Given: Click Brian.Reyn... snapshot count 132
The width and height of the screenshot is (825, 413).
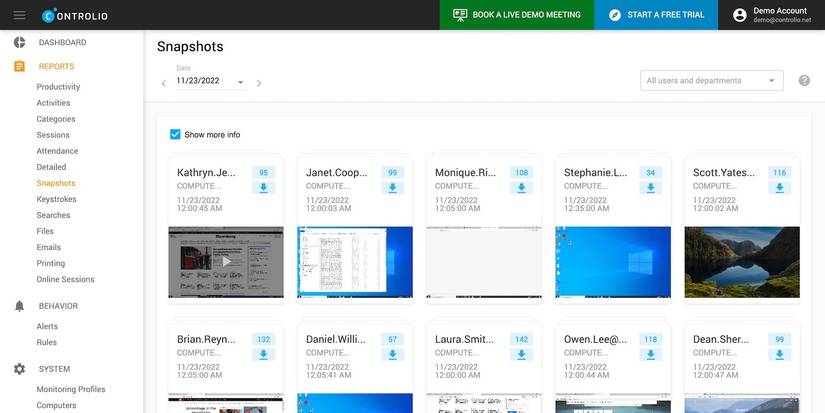Looking at the screenshot, I should (264, 339).
